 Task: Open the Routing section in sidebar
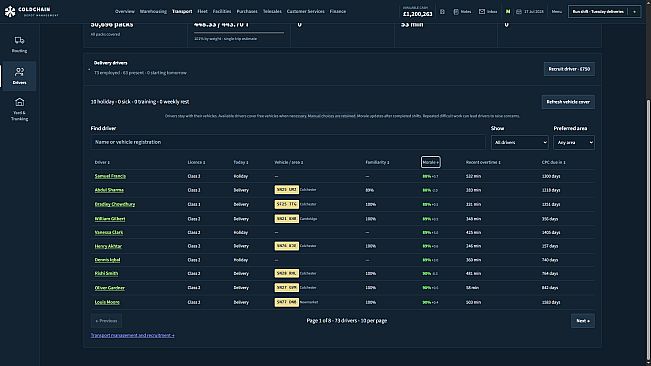[x=19, y=45]
